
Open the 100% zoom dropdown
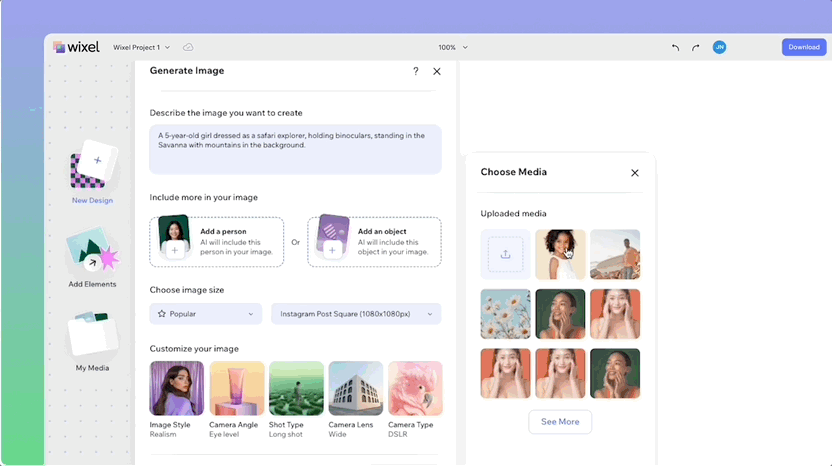(x=453, y=47)
